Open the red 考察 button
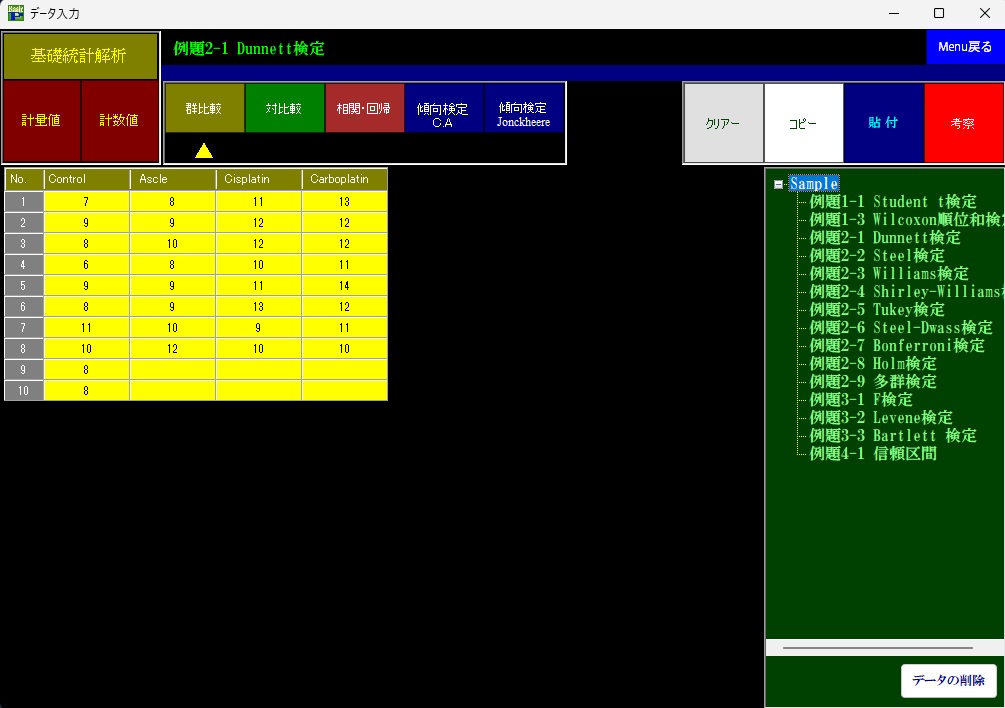Screen dimensions: 1005x708 click(x=963, y=124)
